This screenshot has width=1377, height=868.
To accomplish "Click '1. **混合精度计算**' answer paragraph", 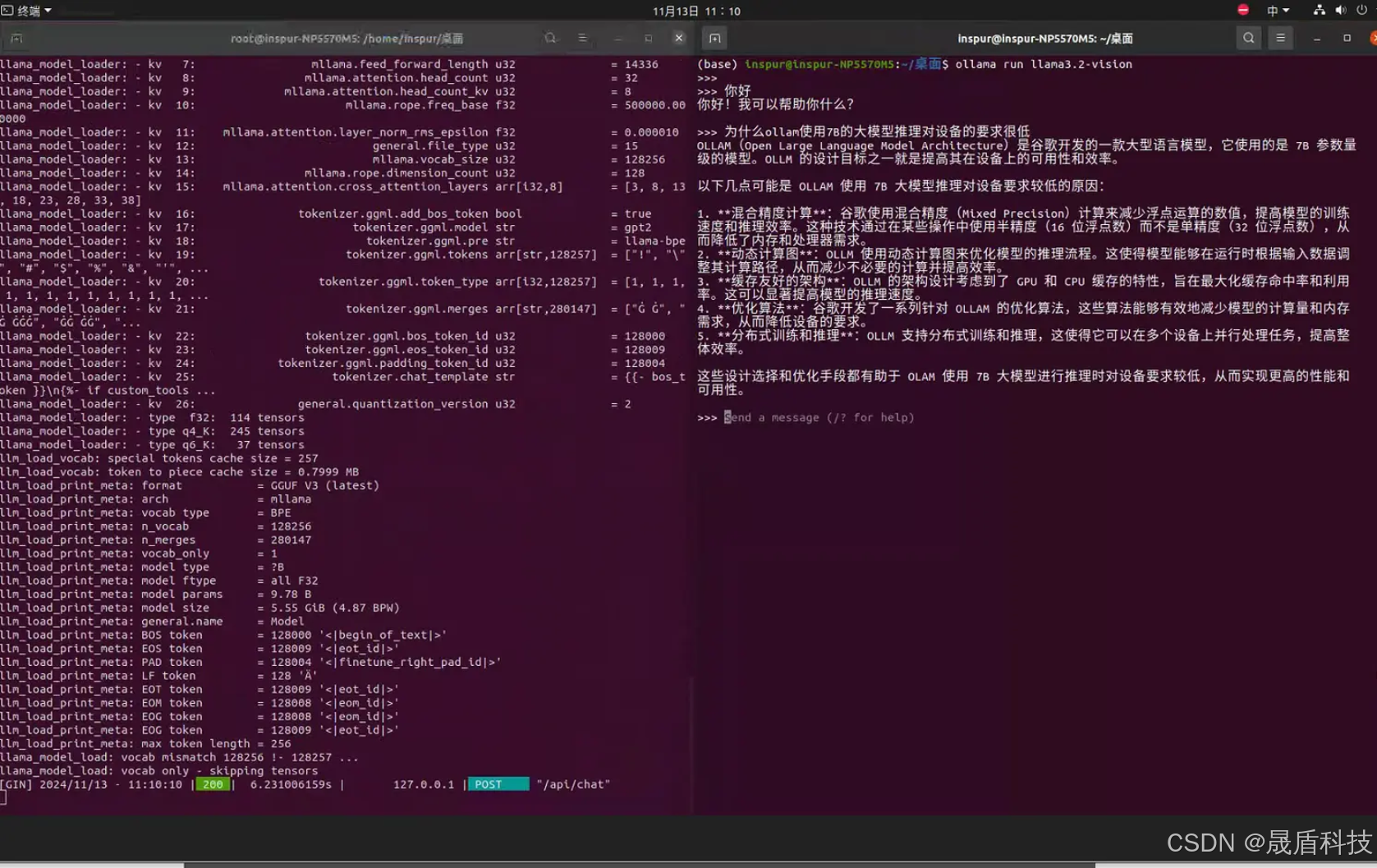I will 1023,227.
